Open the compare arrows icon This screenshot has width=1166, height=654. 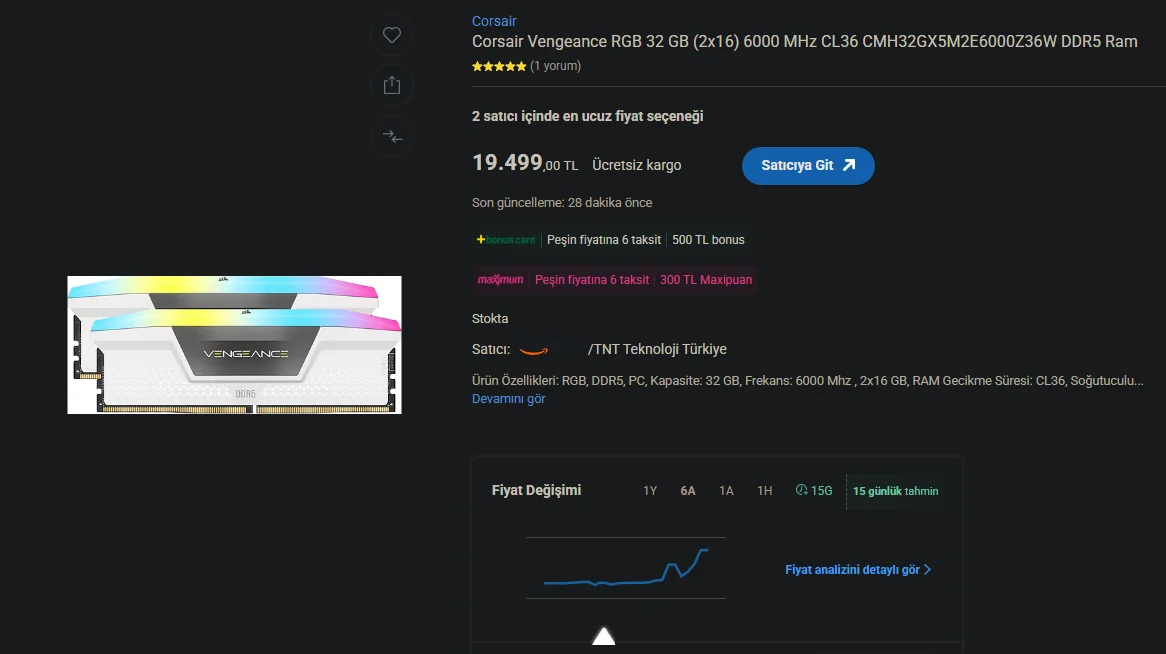coord(392,137)
